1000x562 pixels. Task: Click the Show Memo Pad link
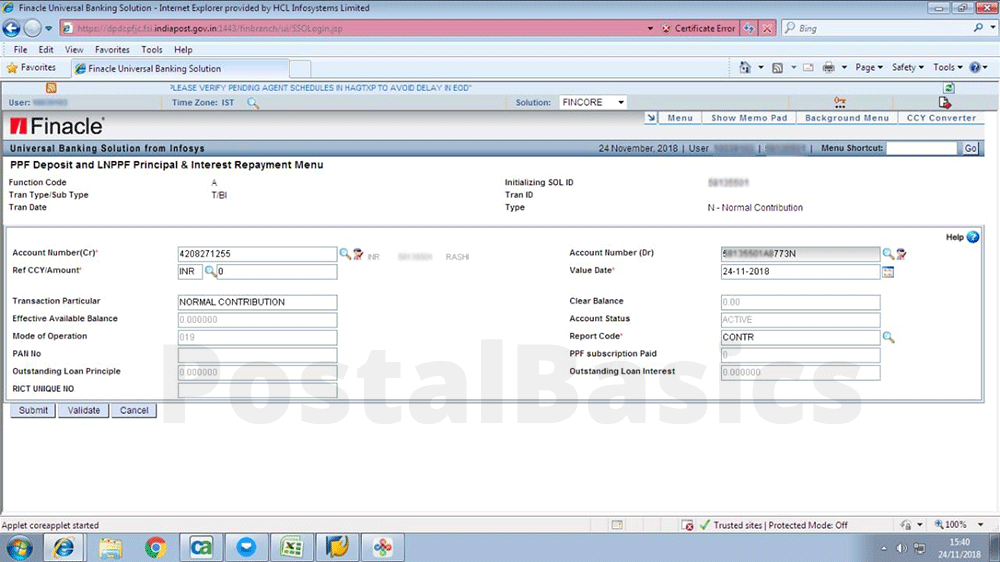[749, 118]
